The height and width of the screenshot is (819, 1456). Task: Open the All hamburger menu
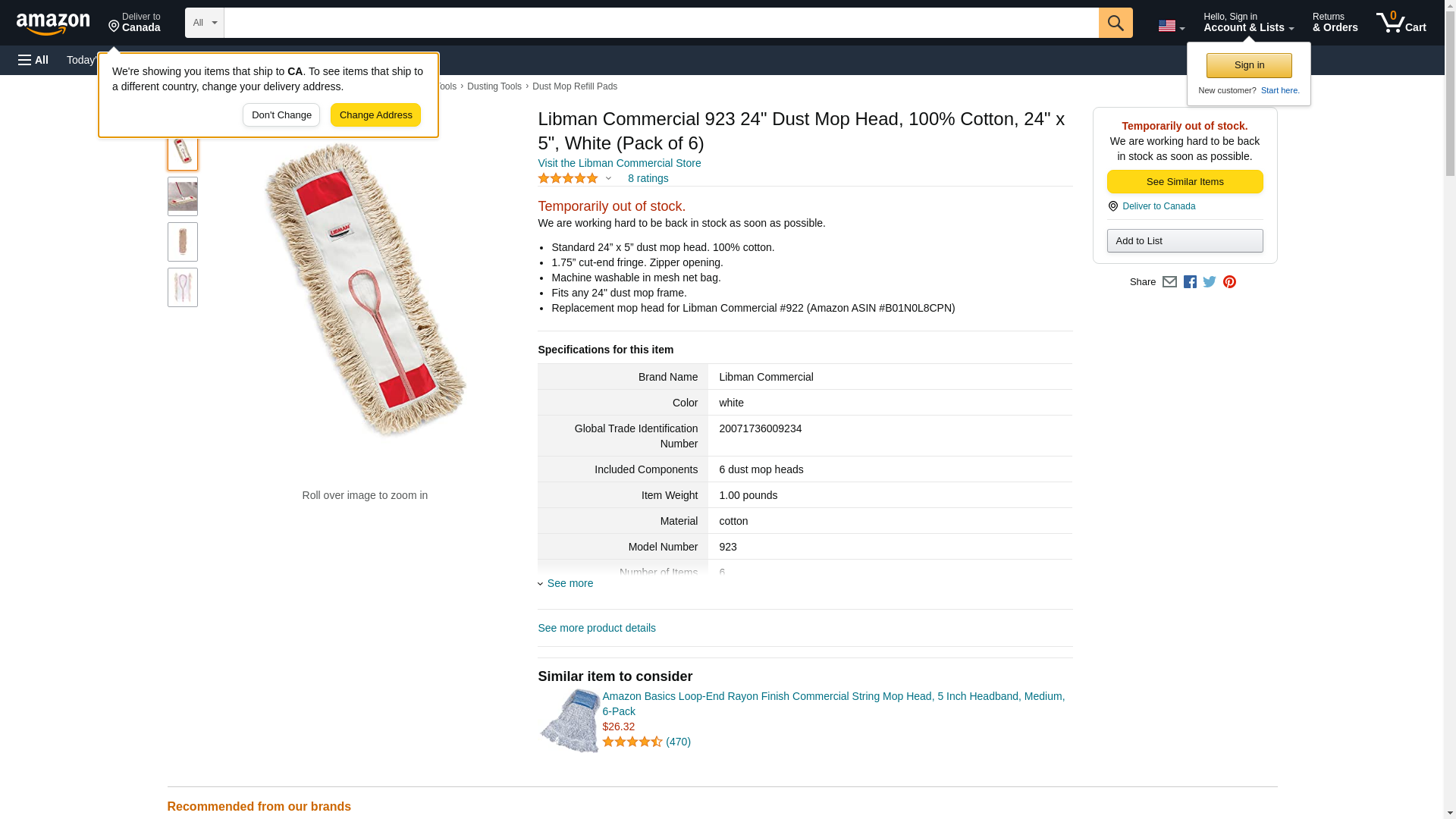point(33,60)
